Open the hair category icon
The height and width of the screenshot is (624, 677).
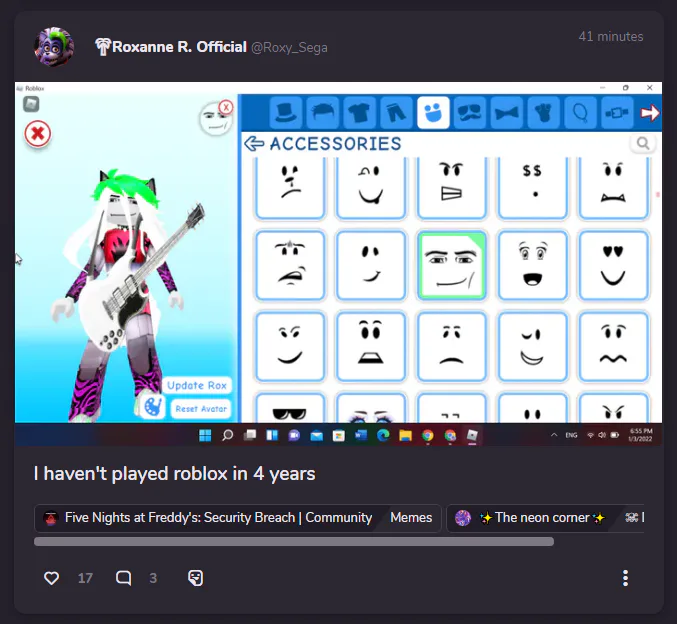point(323,113)
